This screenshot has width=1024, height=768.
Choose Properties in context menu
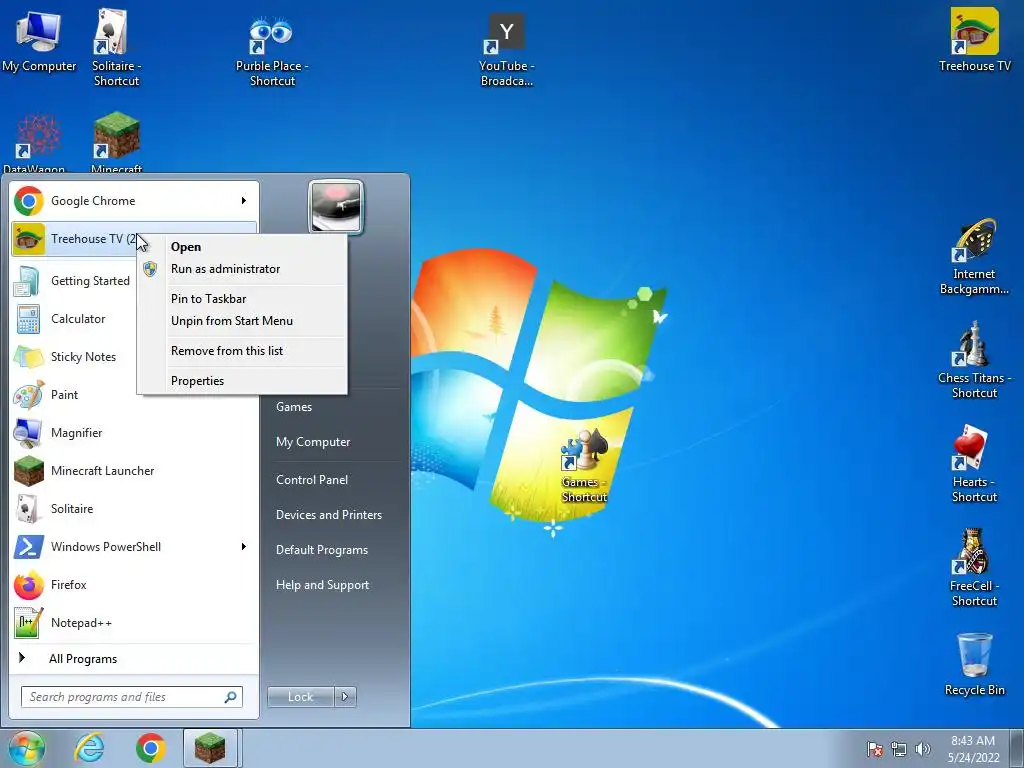(x=242, y=381)
